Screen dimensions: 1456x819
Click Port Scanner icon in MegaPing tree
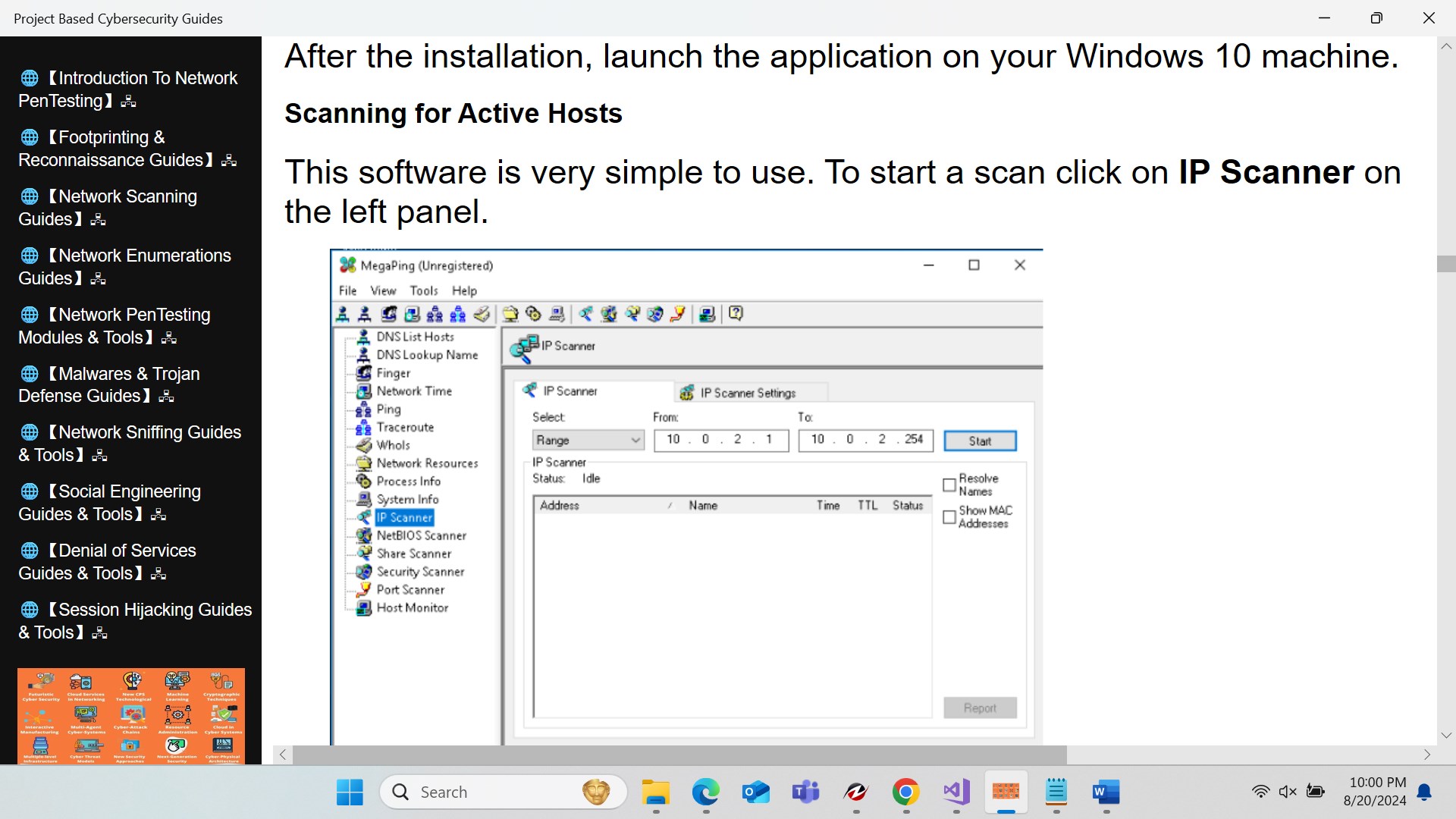[x=364, y=589]
